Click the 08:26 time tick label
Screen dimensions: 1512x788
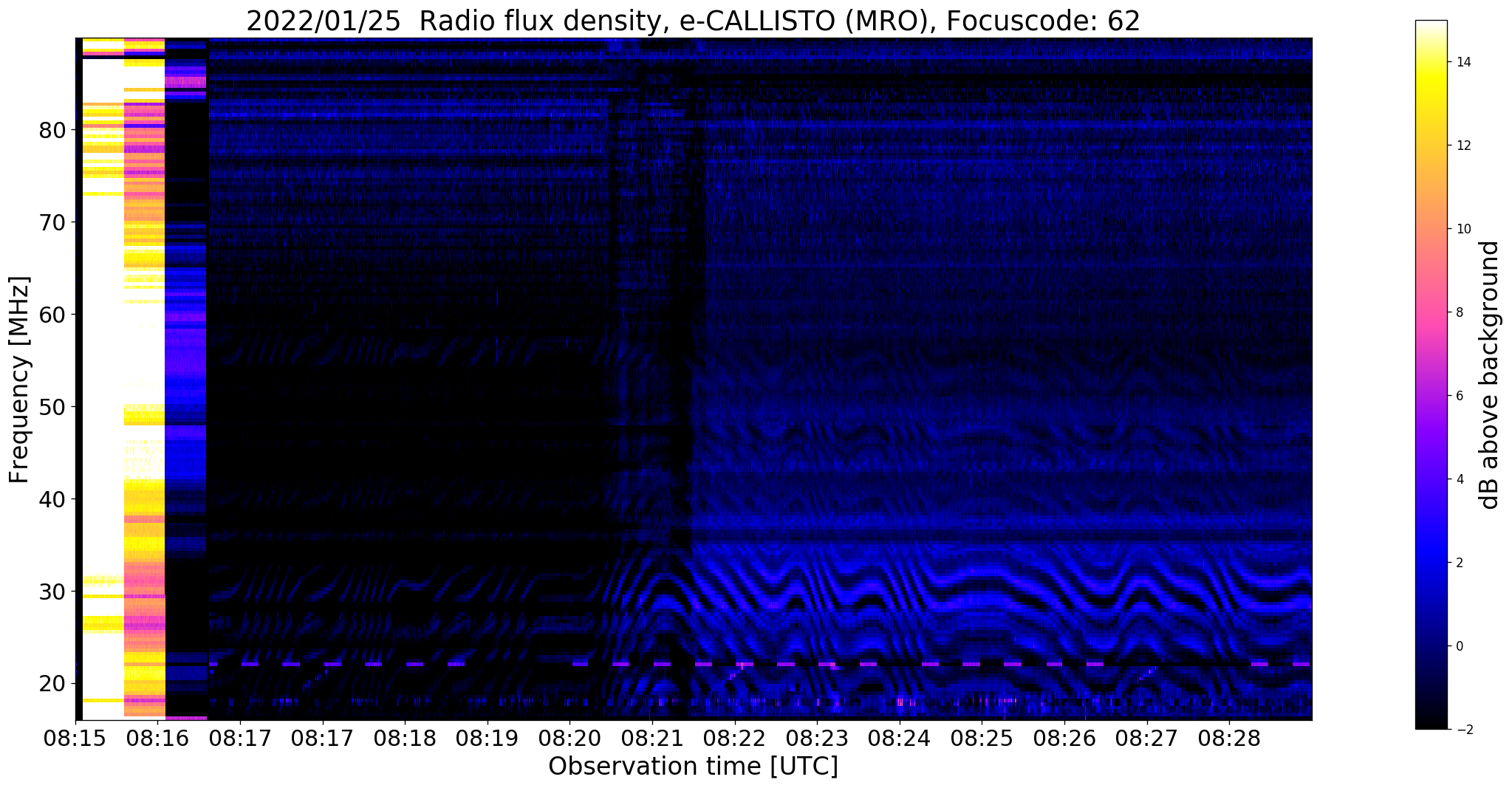click(1064, 739)
